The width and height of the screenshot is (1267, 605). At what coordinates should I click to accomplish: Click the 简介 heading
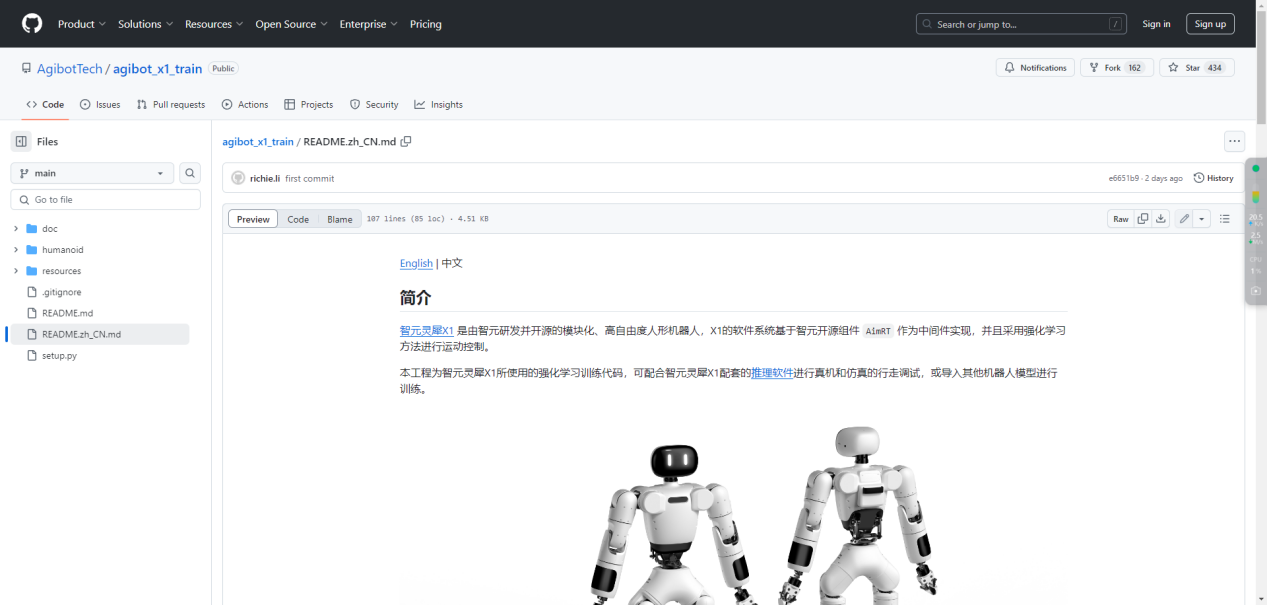tap(415, 297)
